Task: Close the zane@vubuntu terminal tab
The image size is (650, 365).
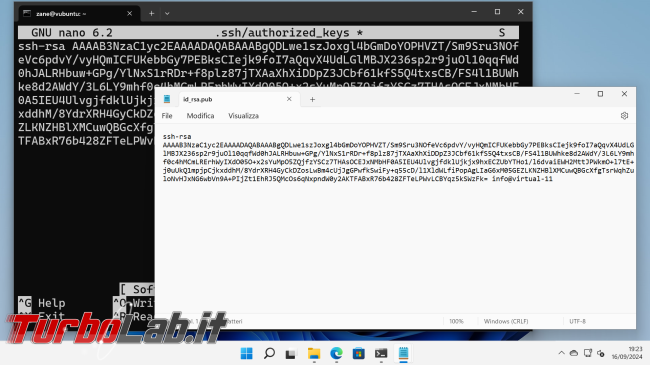Action: pyautogui.click(x=129, y=14)
